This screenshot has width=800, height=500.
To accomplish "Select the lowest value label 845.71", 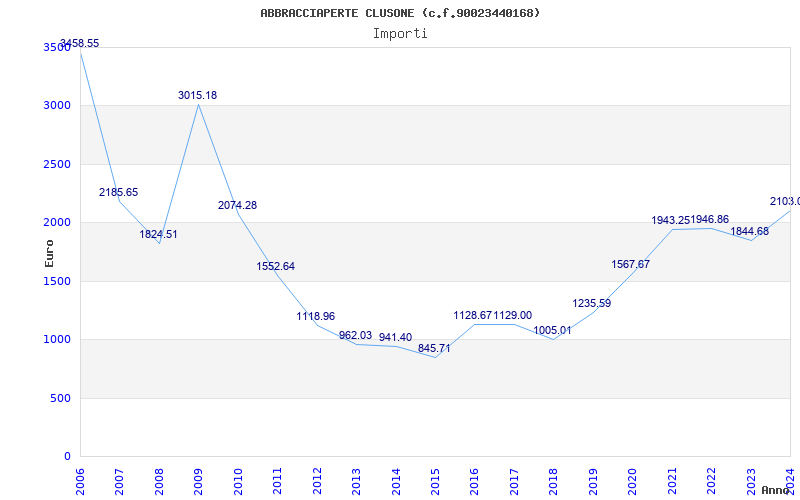I will (434, 348).
